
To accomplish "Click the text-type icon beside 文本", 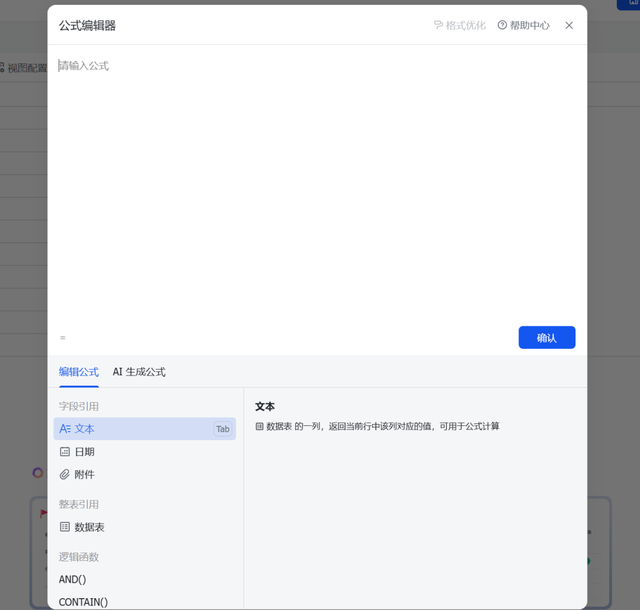I will click(x=65, y=429).
